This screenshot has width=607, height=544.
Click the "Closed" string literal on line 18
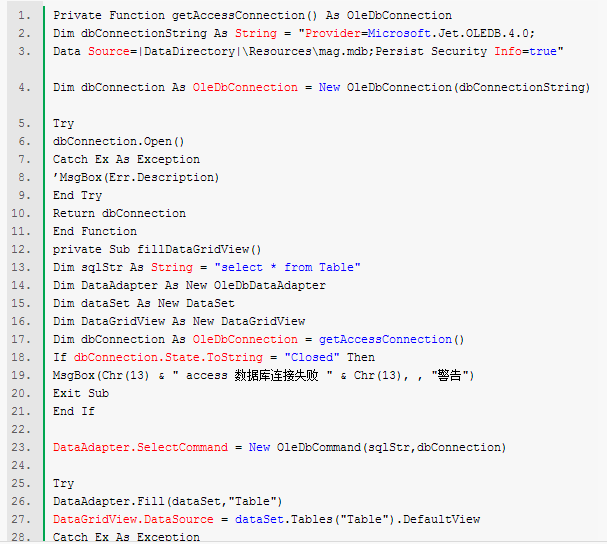point(312,357)
